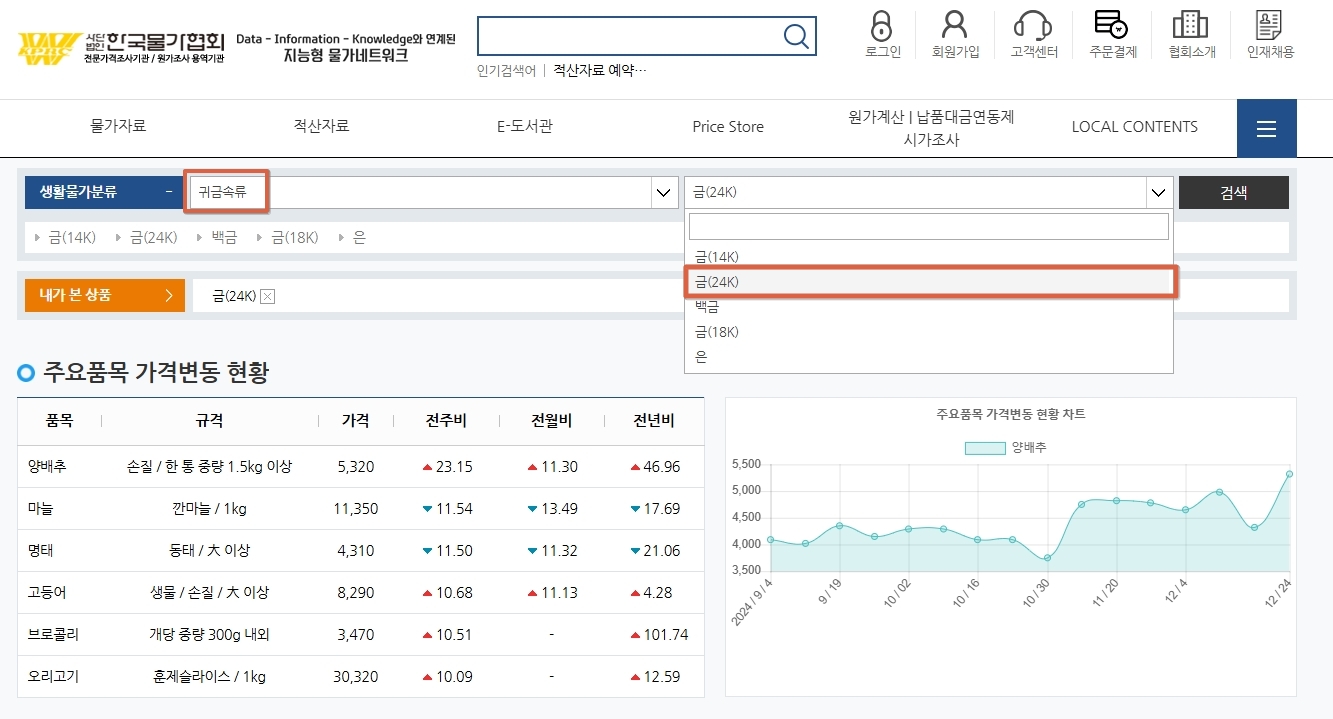Open the 귀금속류 category dropdown
The width and height of the screenshot is (1333, 719).
(x=420, y=192)
